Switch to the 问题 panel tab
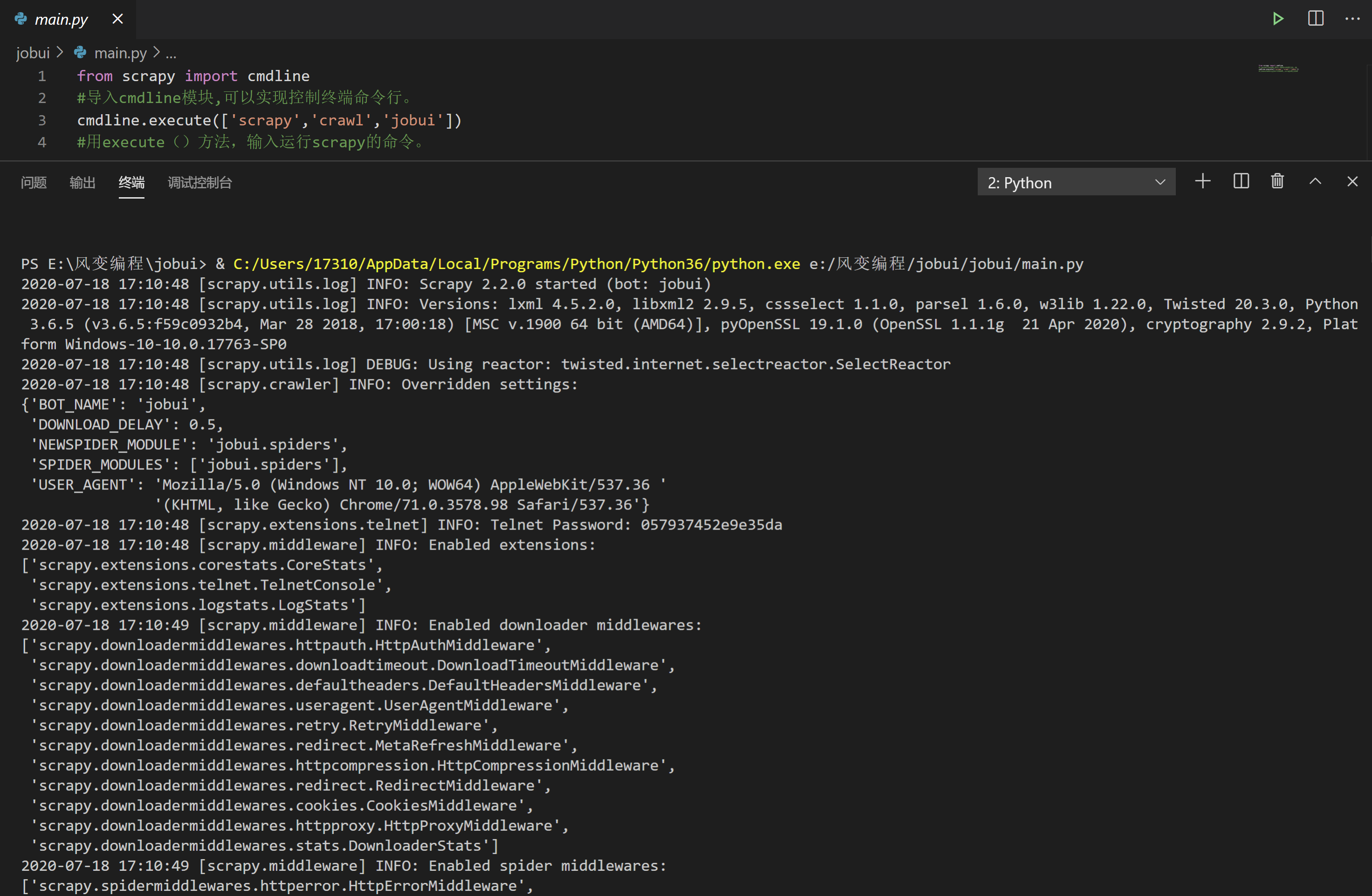The image size is (1372, 896). (34, 183)
